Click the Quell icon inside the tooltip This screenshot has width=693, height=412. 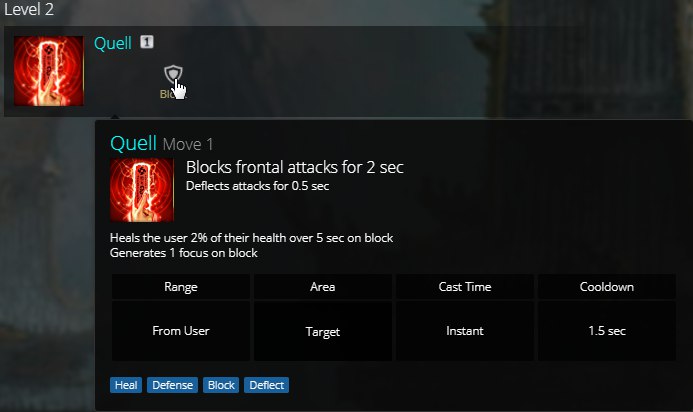(142, 190)
